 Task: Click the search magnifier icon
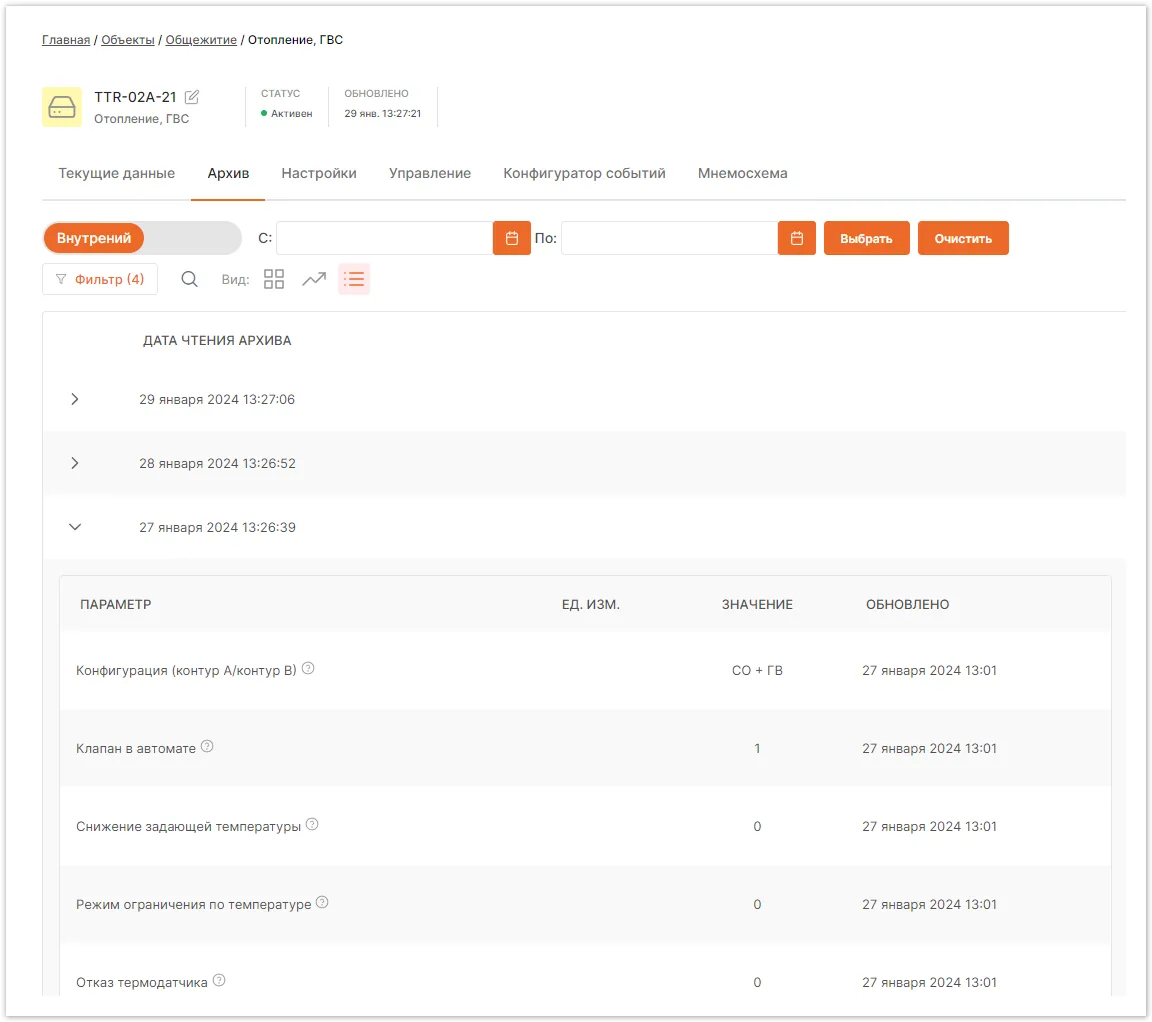pyautogui.click(x=190, y=279)
